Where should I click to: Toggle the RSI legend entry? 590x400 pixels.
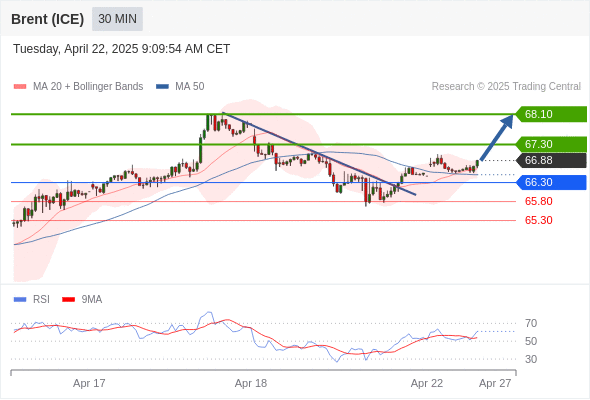tap(32, 300)
